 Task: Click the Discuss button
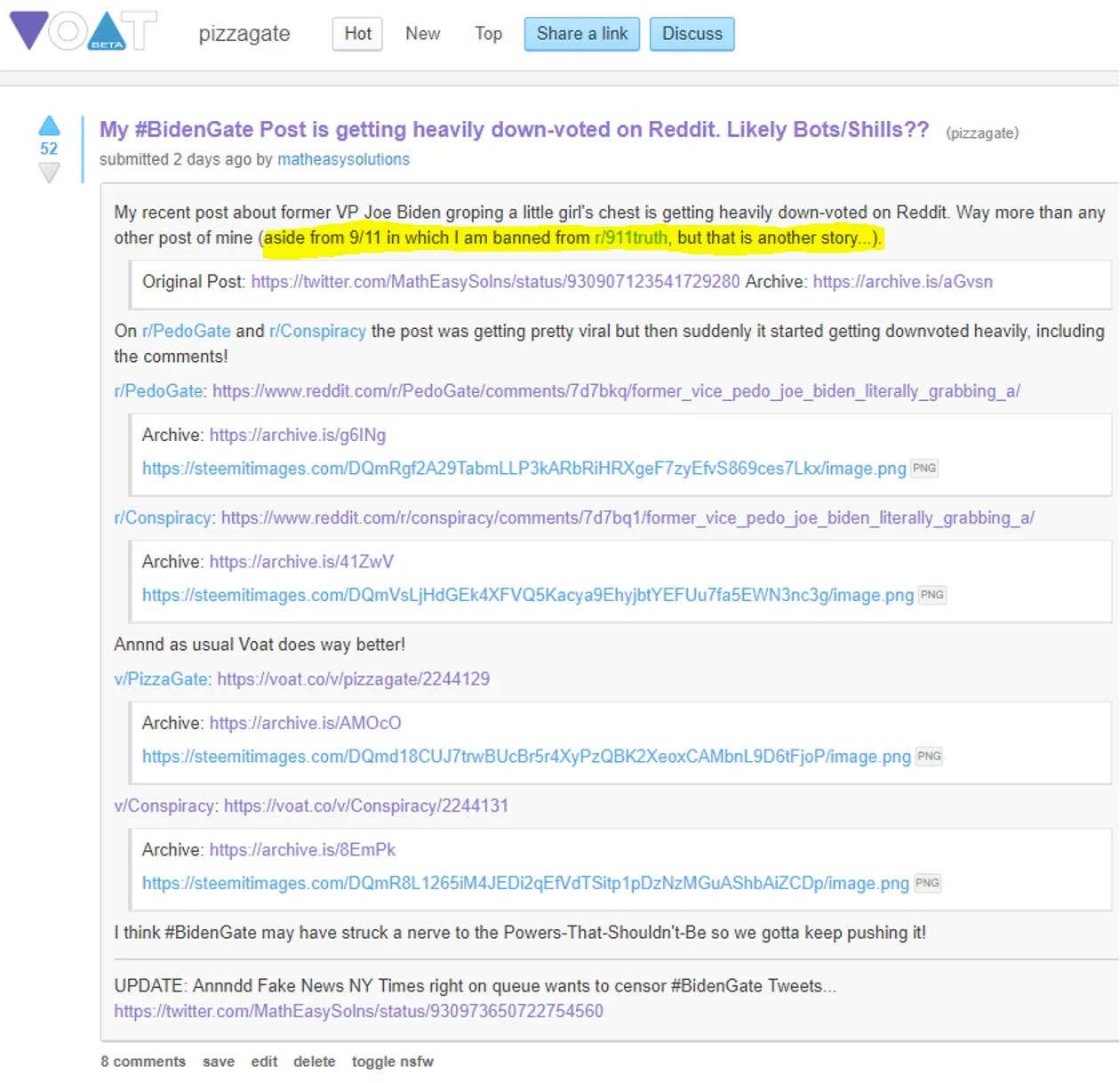(692, 34)
